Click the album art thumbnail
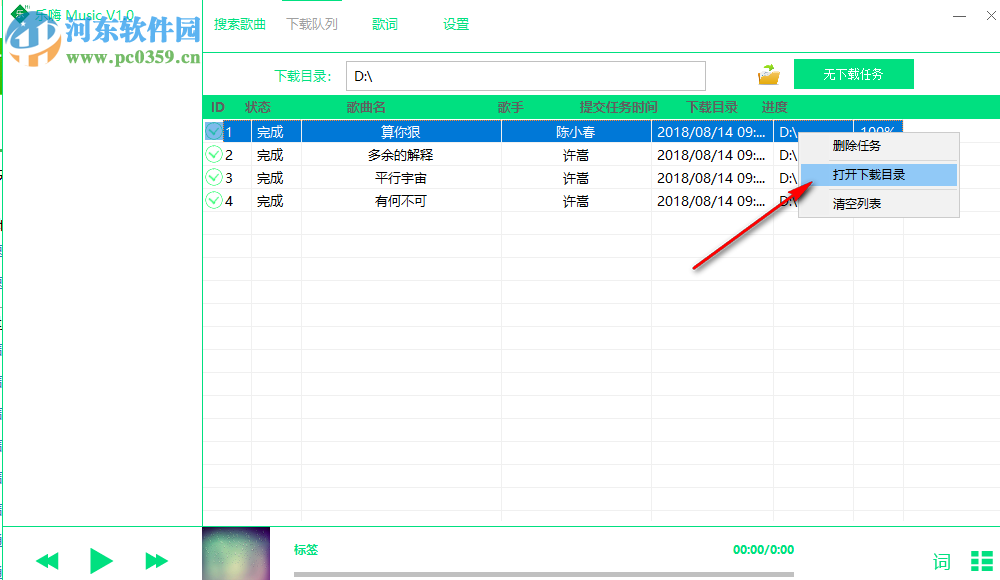 click(x=236, y=553)
